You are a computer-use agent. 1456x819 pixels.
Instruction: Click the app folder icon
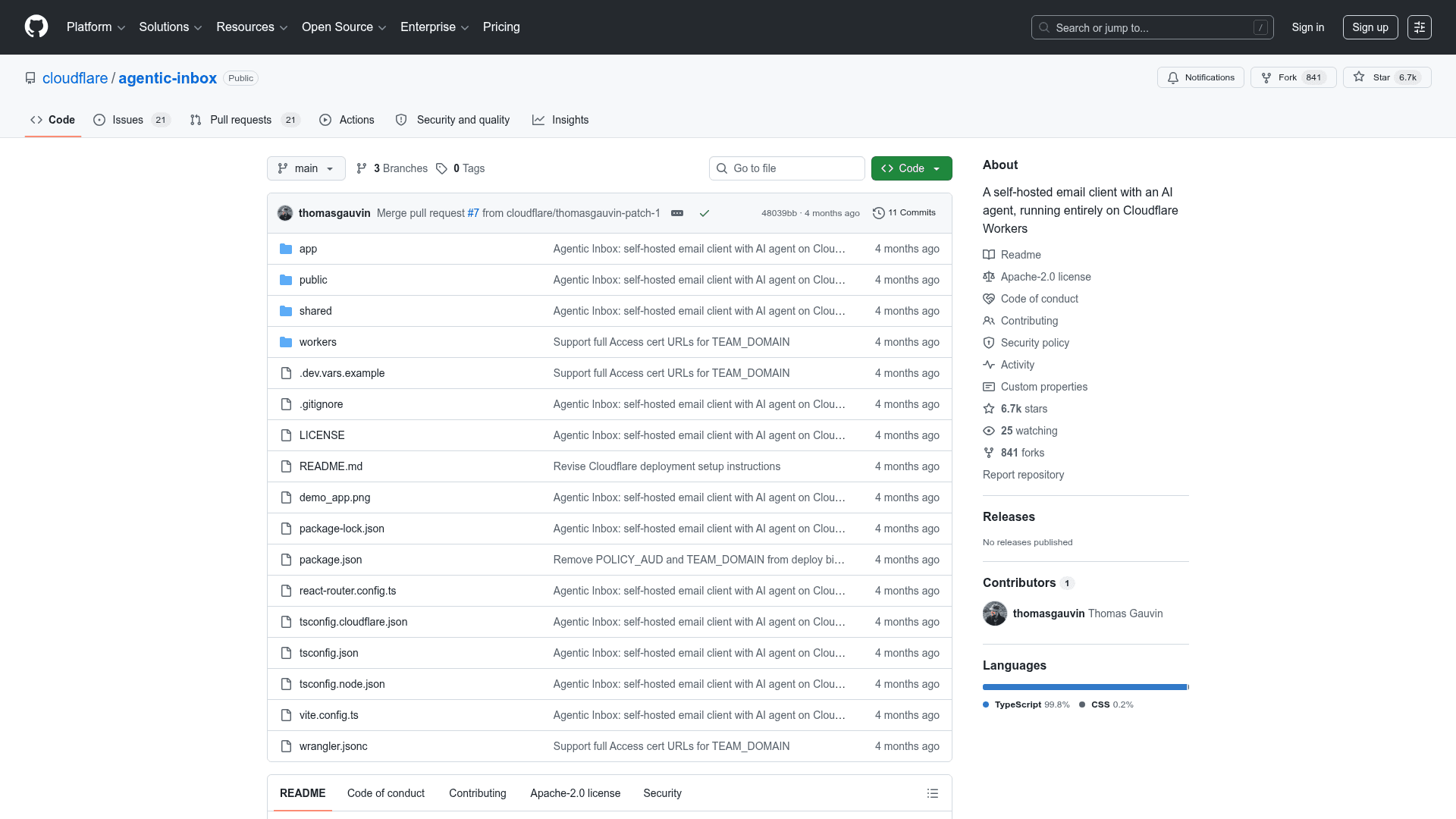[286, 249]
